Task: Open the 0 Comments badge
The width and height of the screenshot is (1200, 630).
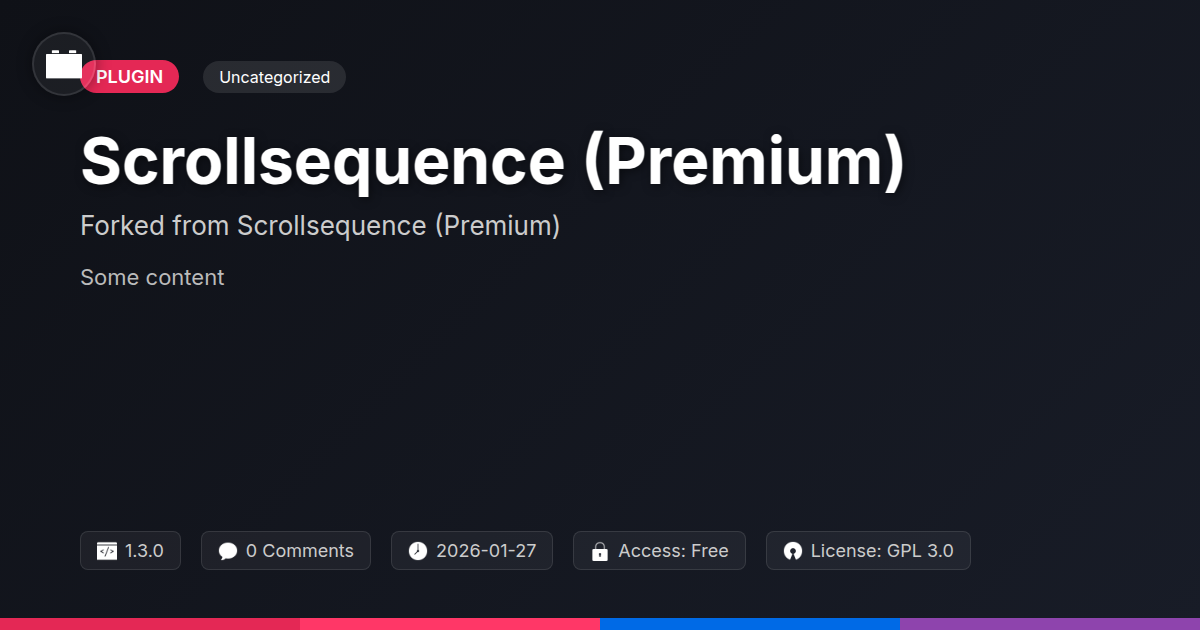Action: [286, 551]
